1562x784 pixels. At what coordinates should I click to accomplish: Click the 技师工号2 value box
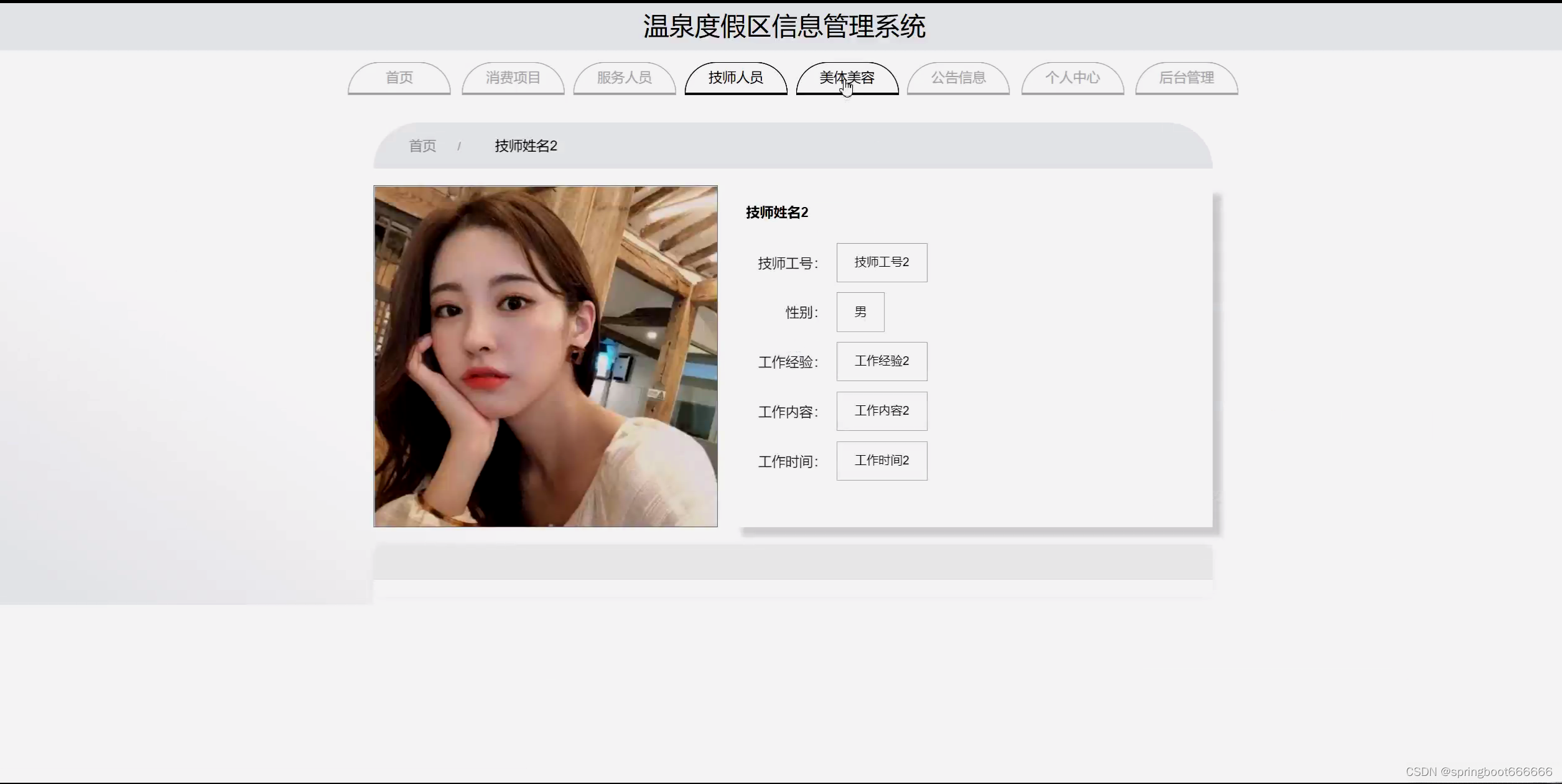[x=881, y=262]
